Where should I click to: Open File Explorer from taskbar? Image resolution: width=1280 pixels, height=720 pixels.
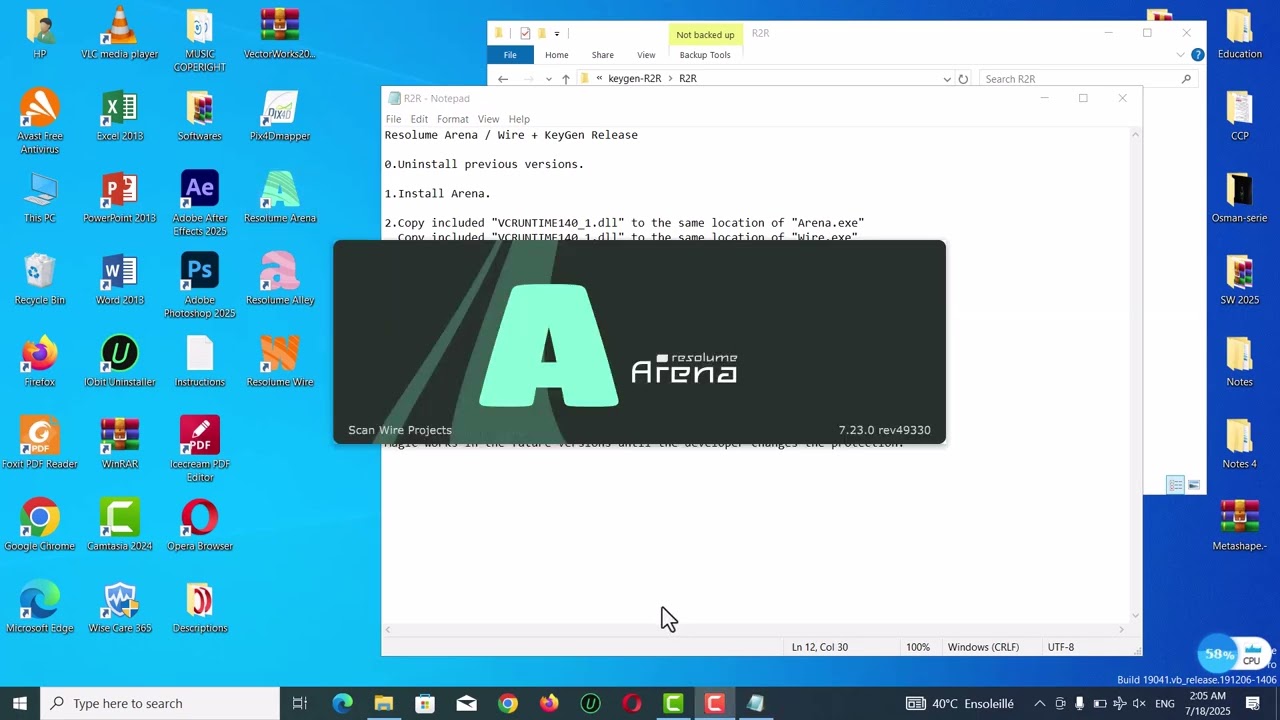coord(384,703)
